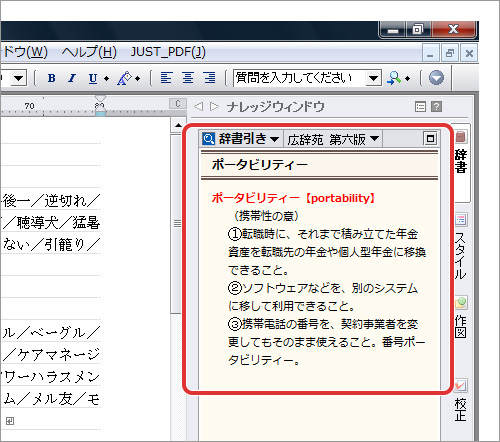Click the pane splitter grip handle
Screen dimensions: 500x442
[x=178, y=223]
